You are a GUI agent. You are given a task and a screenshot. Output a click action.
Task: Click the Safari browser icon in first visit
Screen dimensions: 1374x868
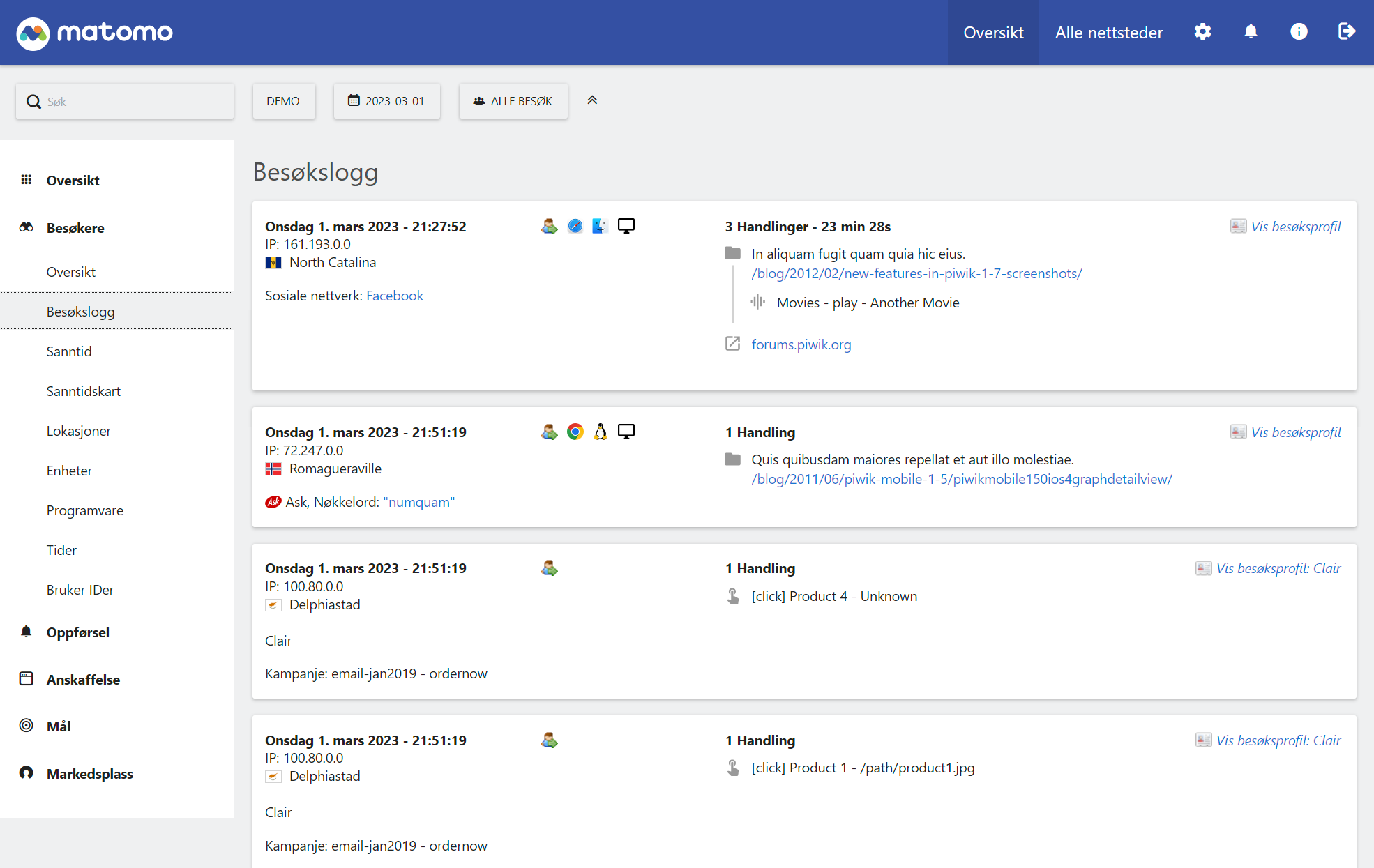[x=575, y=226]
